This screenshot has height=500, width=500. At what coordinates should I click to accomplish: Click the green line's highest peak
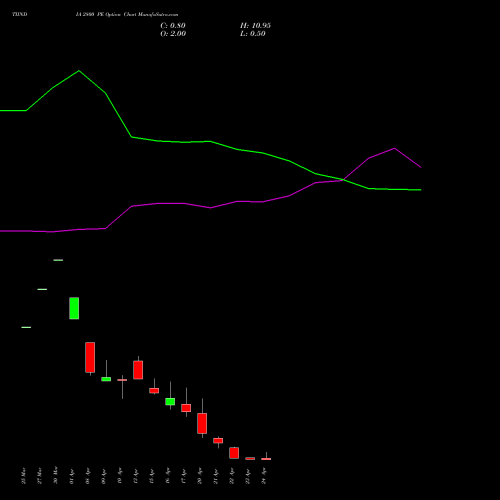pos(79,71)
